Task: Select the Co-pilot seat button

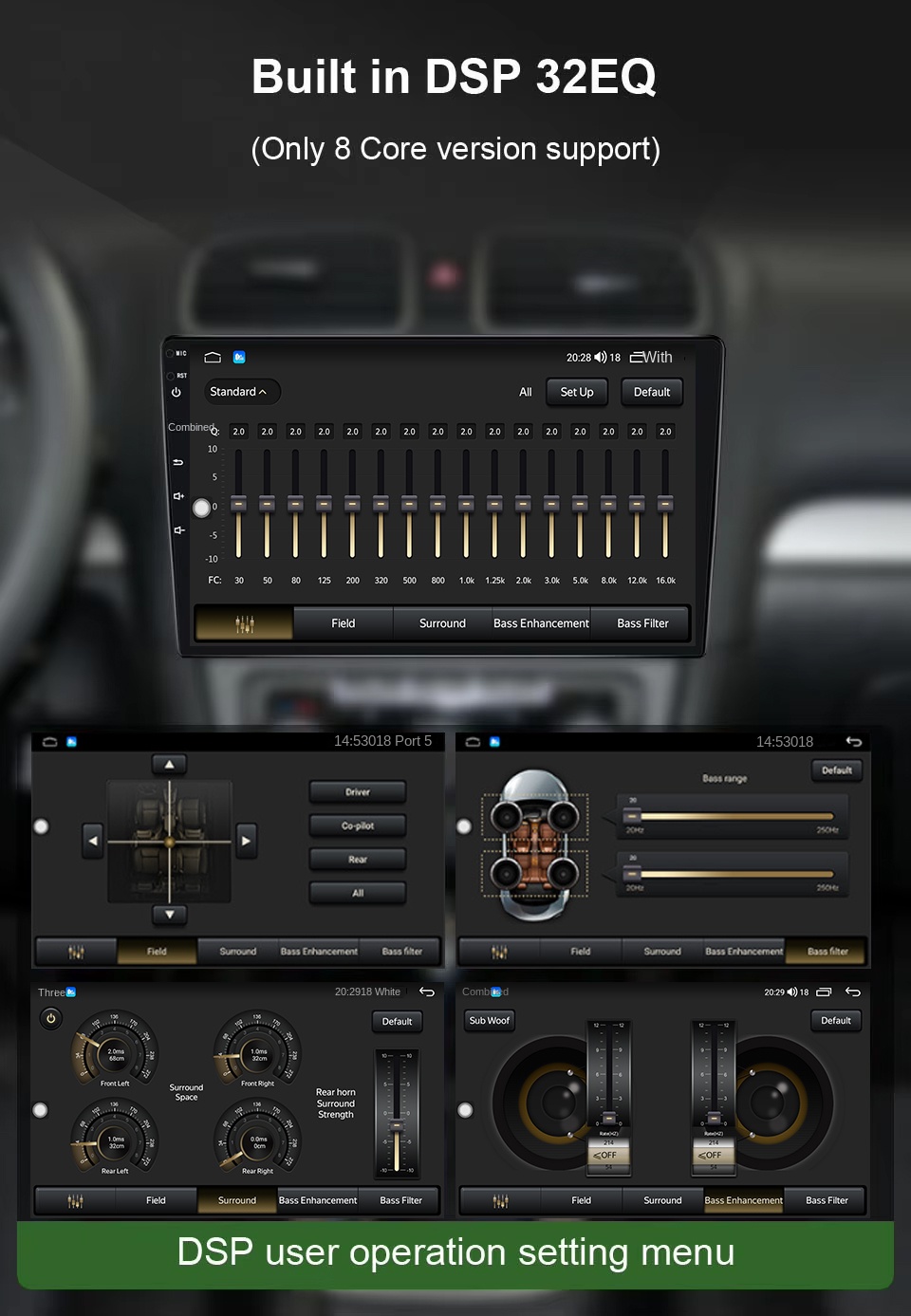Action: click(358, 825)
